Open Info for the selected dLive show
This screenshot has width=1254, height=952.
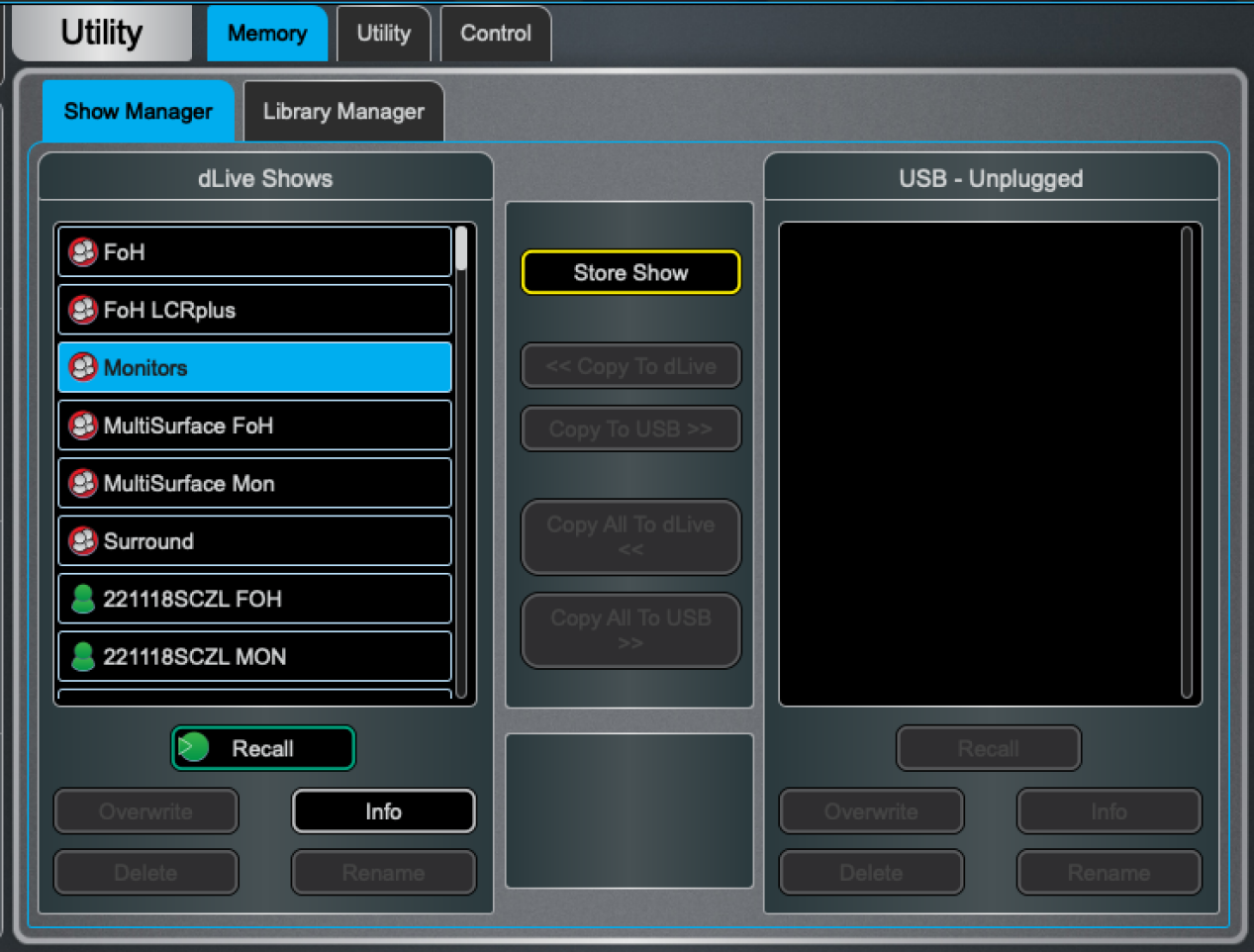tap(383, 811)
